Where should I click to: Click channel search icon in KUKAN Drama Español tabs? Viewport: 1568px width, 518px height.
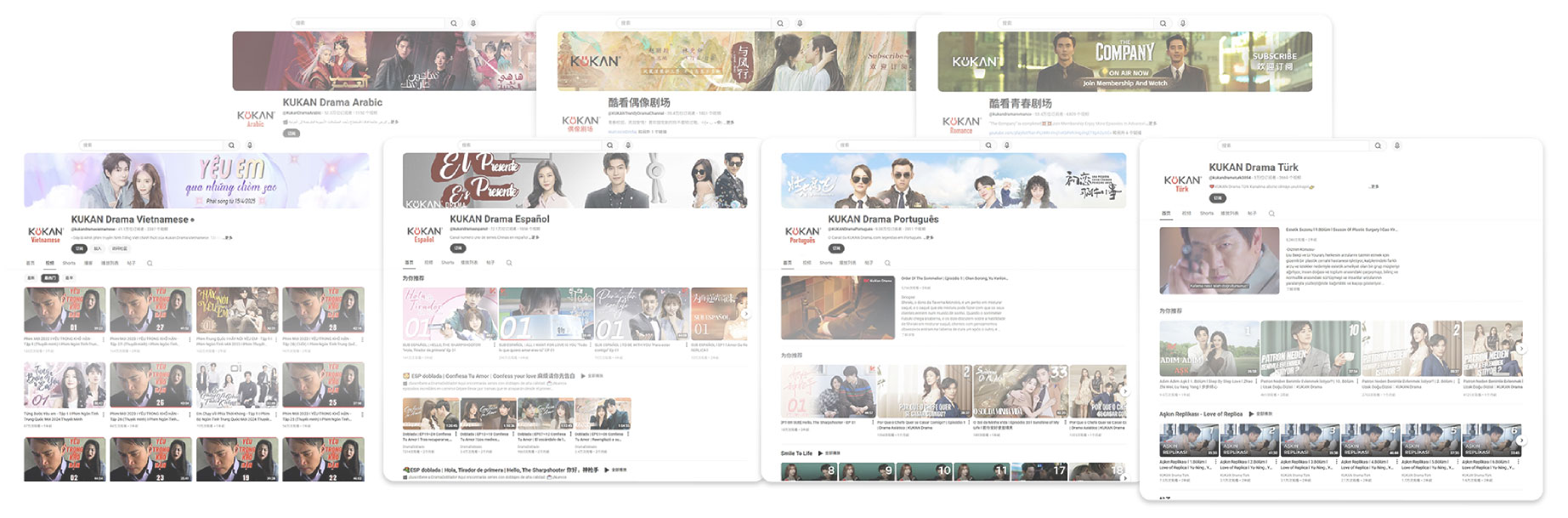coord(509,263)
